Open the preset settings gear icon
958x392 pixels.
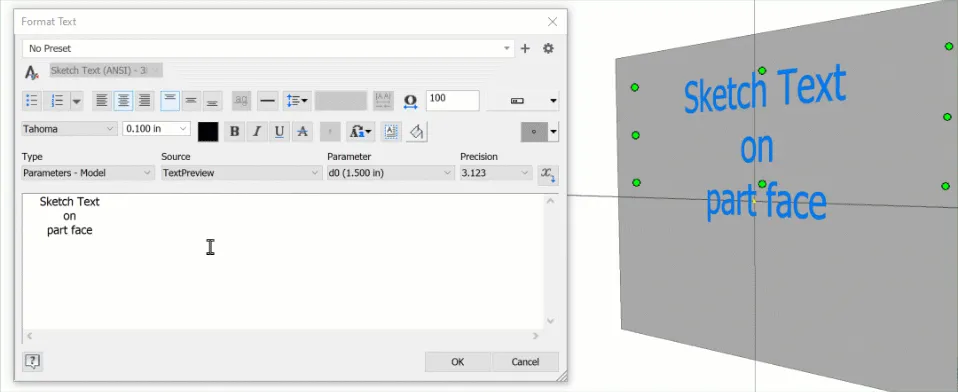(548, 48)
